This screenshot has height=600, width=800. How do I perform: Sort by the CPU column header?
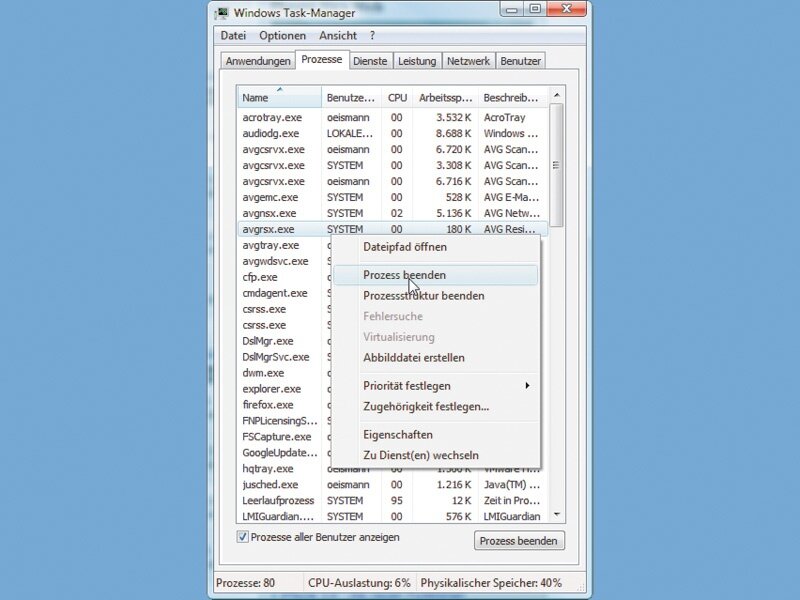[397, 98]
